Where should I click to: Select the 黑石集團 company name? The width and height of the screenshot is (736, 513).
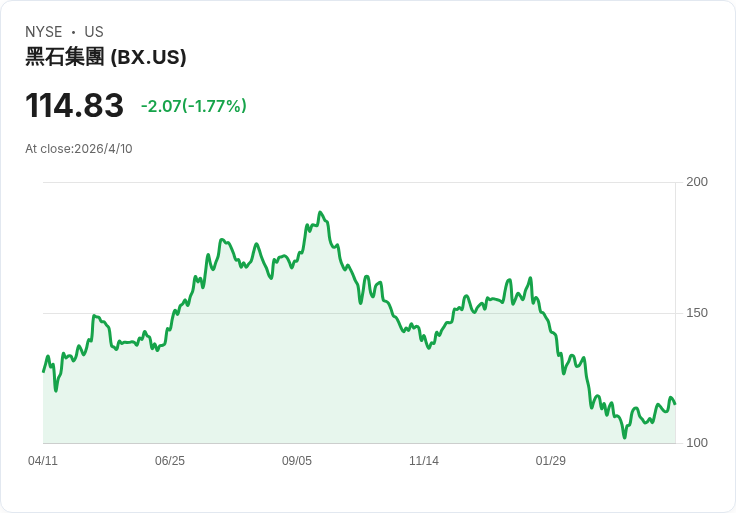coord(64,57)
